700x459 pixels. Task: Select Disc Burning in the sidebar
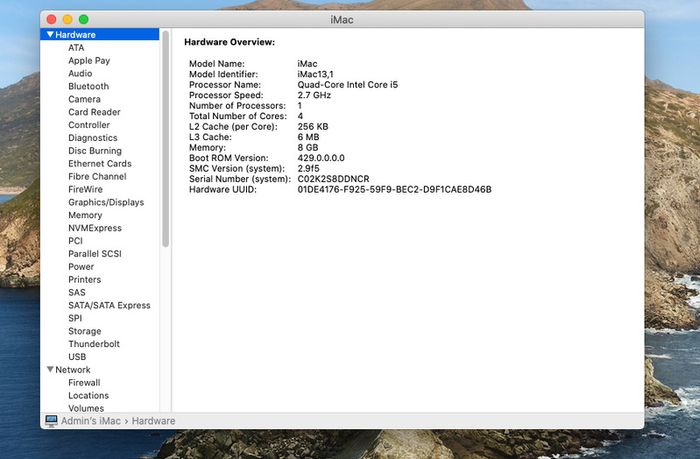click(95, 151)
